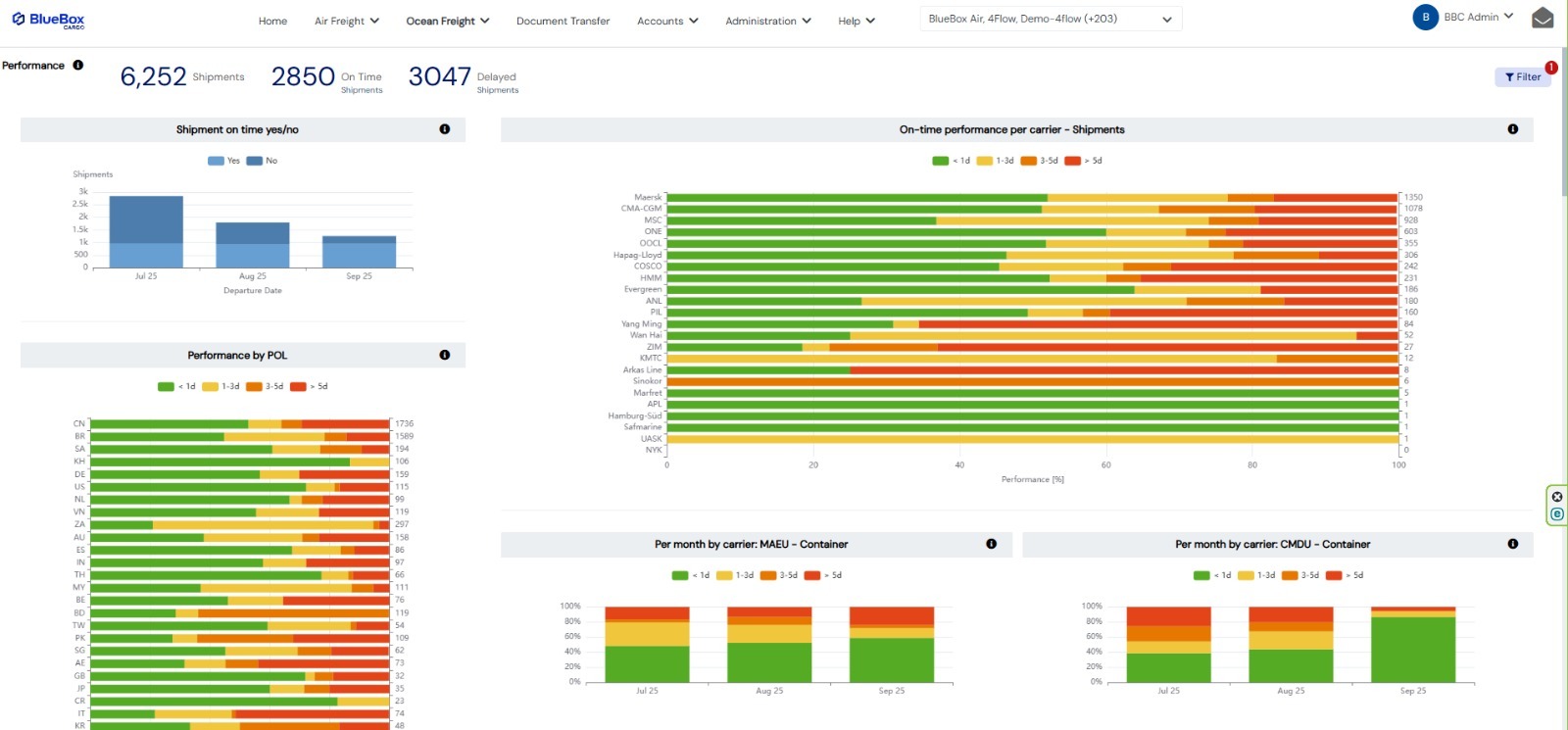1568x730 pixels.
Task: Click the BBC Admin user avatar
Action: pos(1425,18)
